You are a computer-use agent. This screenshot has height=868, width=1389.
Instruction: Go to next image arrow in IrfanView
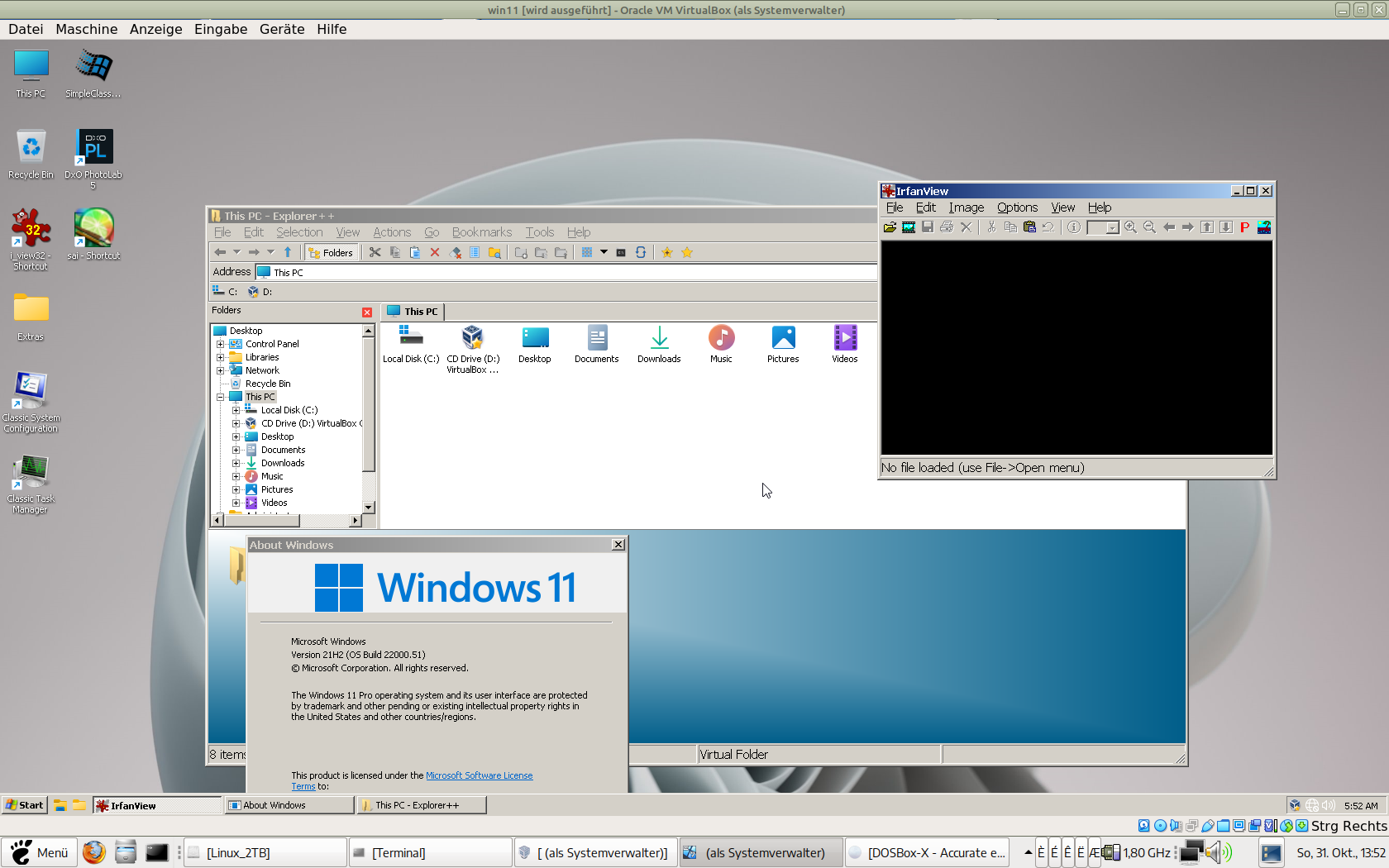1187,227
